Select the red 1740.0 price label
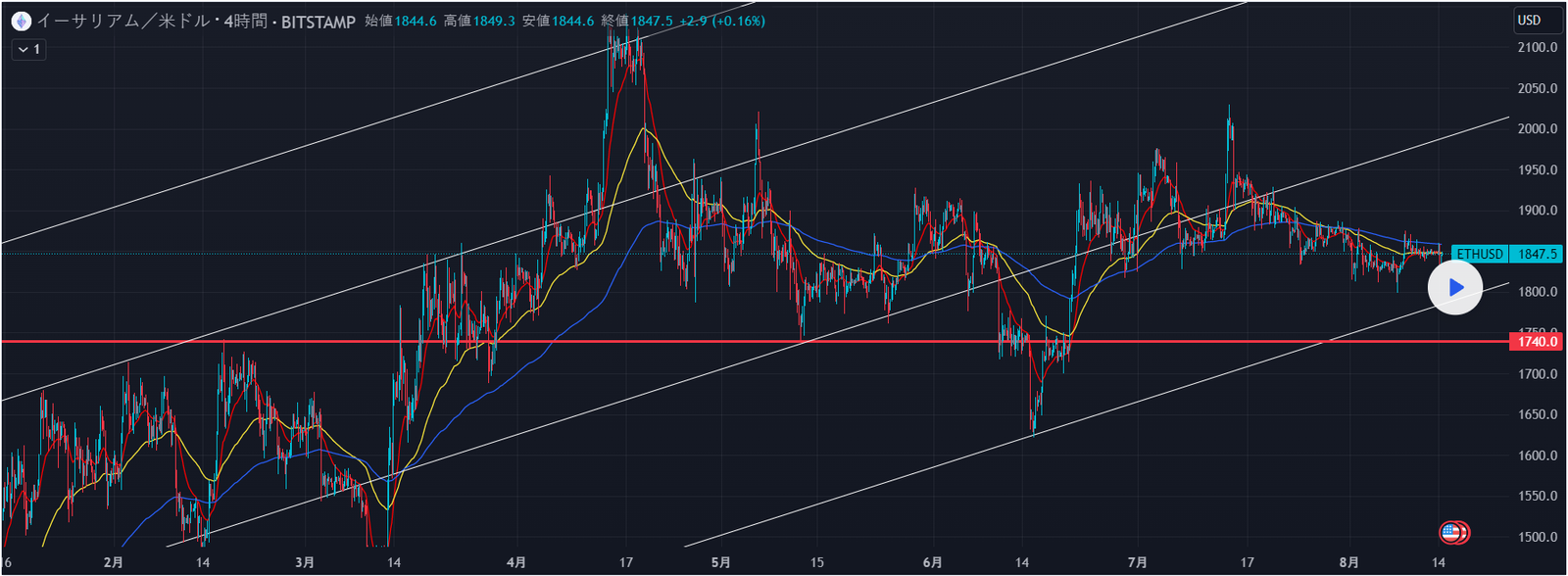The width and height of the screenshot is (1568, 576). point(1537,342)
